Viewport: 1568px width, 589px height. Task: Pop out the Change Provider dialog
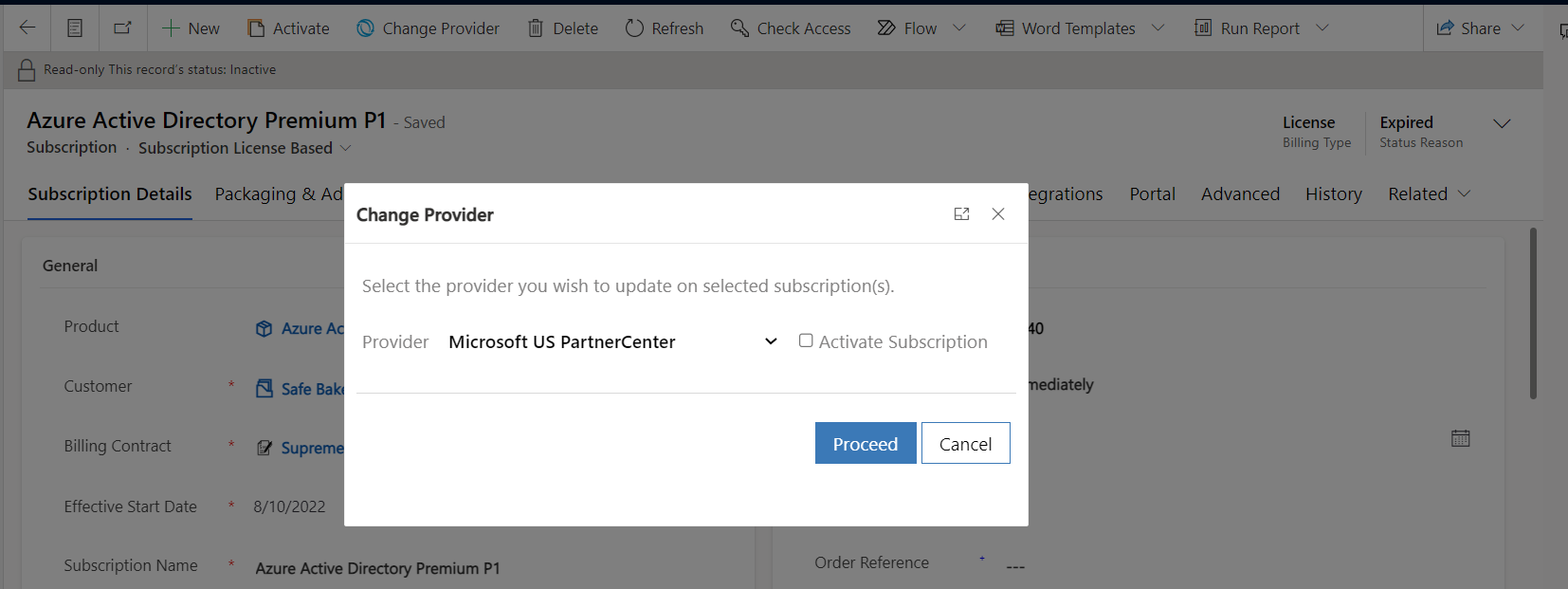coord(961,214)
